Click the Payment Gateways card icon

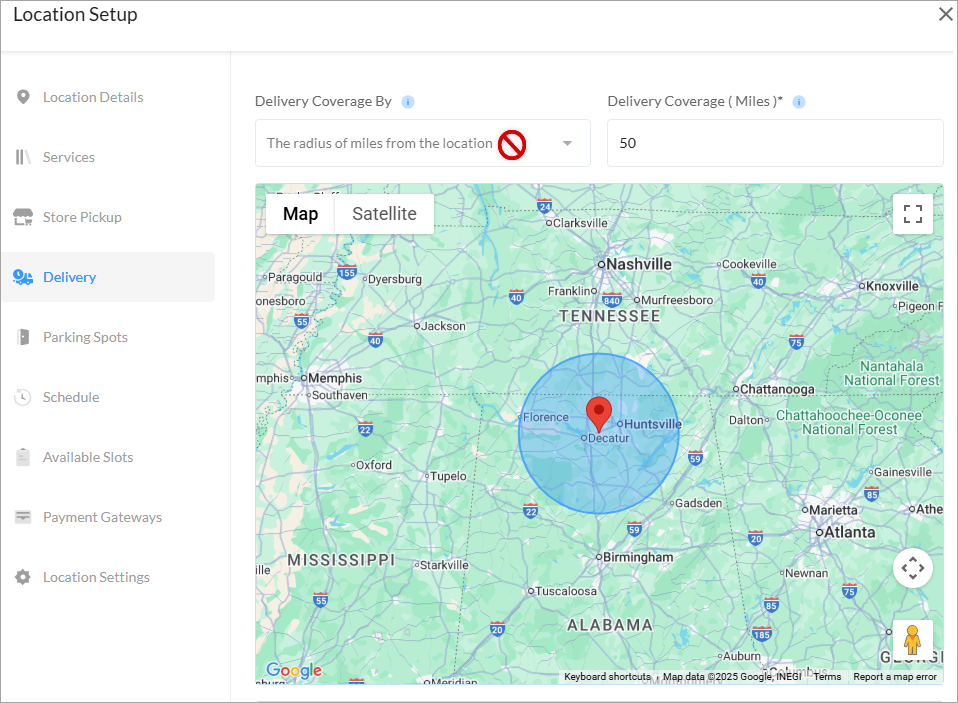pos(23,517)
